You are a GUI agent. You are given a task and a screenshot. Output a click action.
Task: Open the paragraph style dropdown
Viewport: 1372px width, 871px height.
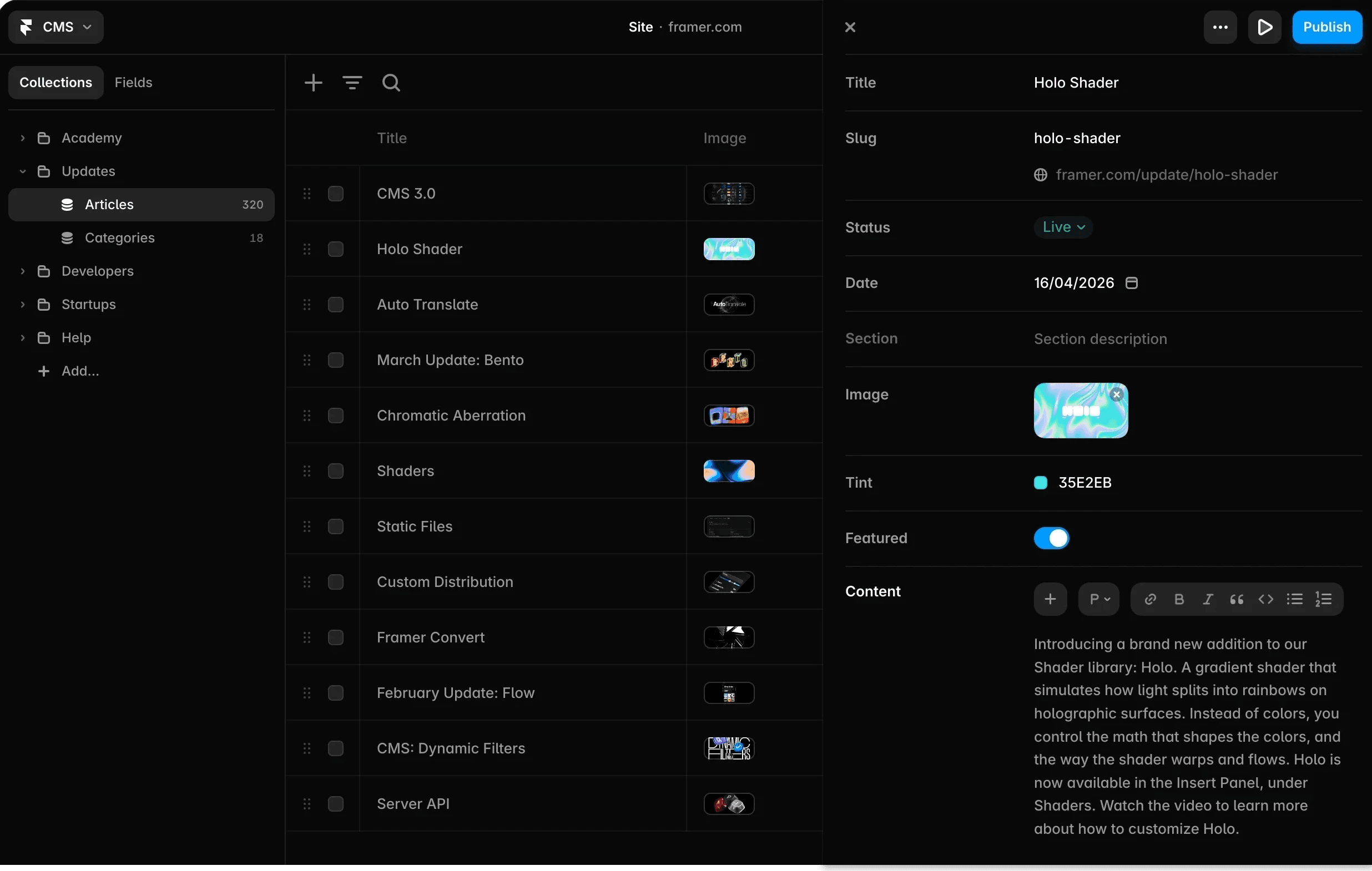(x=1098, y=599)
